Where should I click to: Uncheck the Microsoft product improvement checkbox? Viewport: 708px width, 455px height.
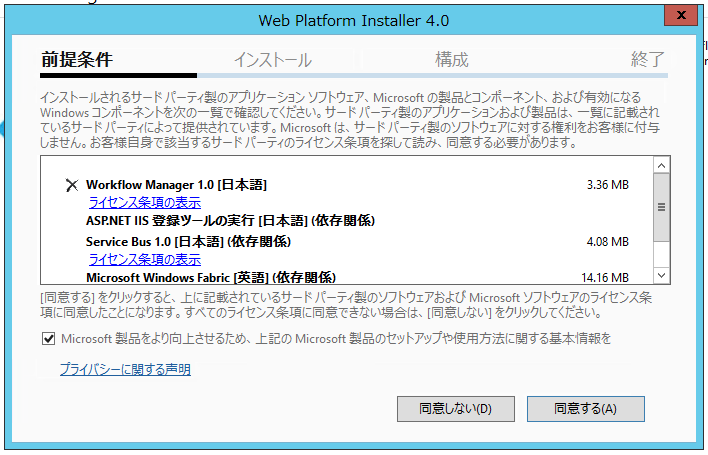48,339
